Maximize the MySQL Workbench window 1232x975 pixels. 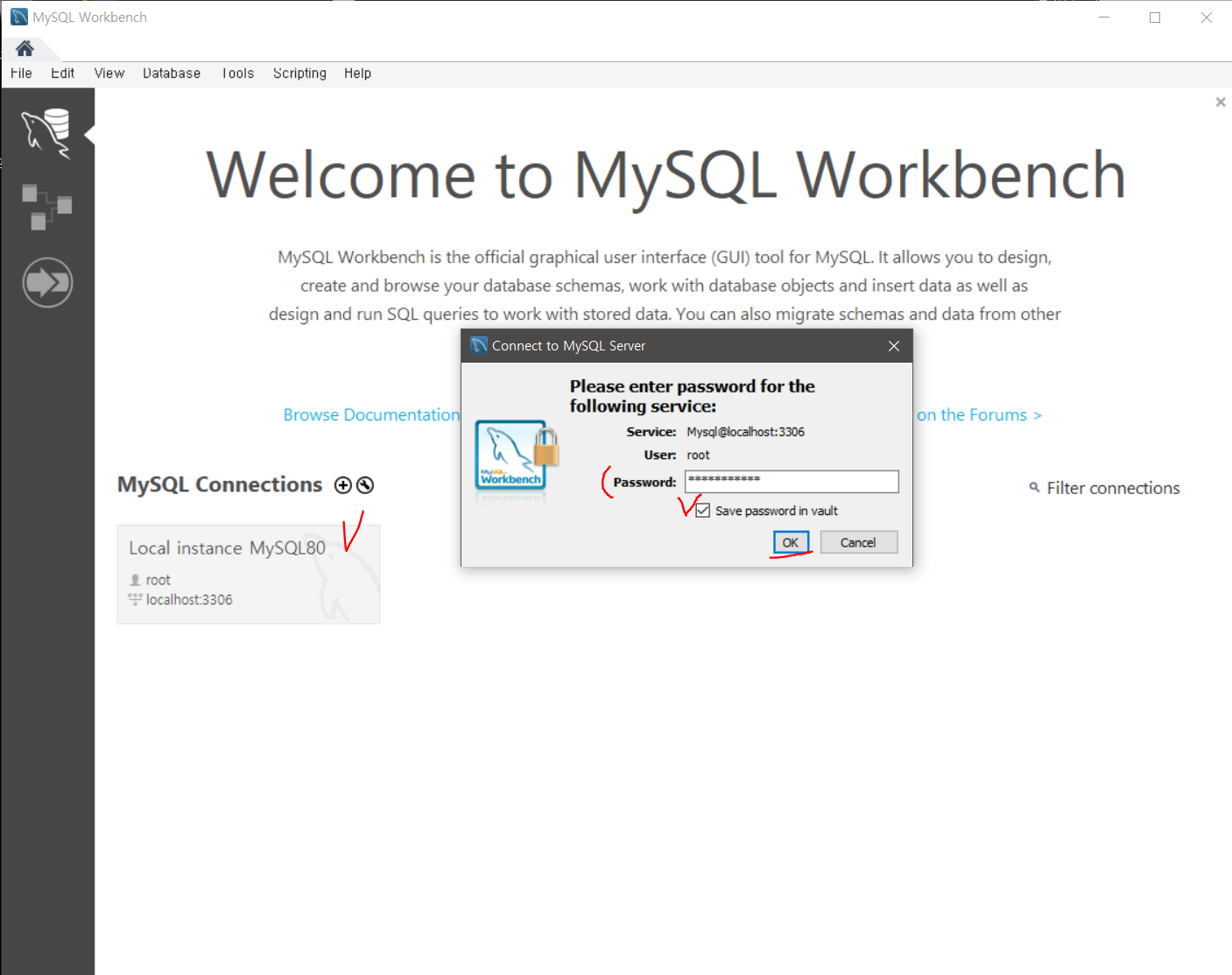pos(1155,17)
